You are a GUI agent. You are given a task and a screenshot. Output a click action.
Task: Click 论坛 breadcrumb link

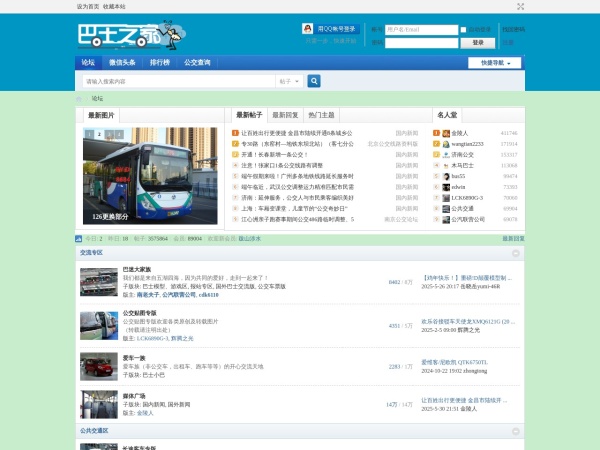[97, 99]
